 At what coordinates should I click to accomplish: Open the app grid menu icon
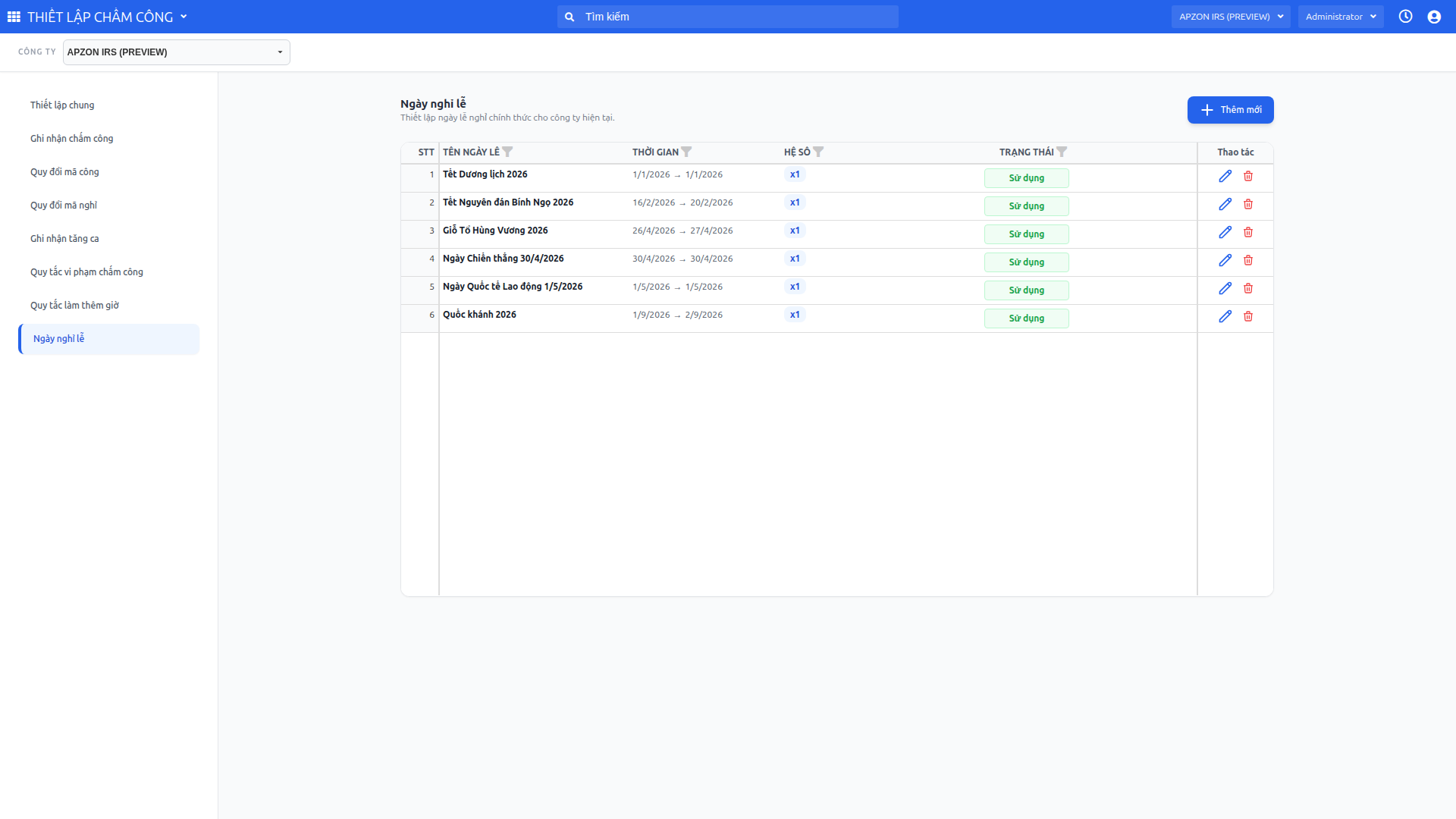[x=14, y=17]
